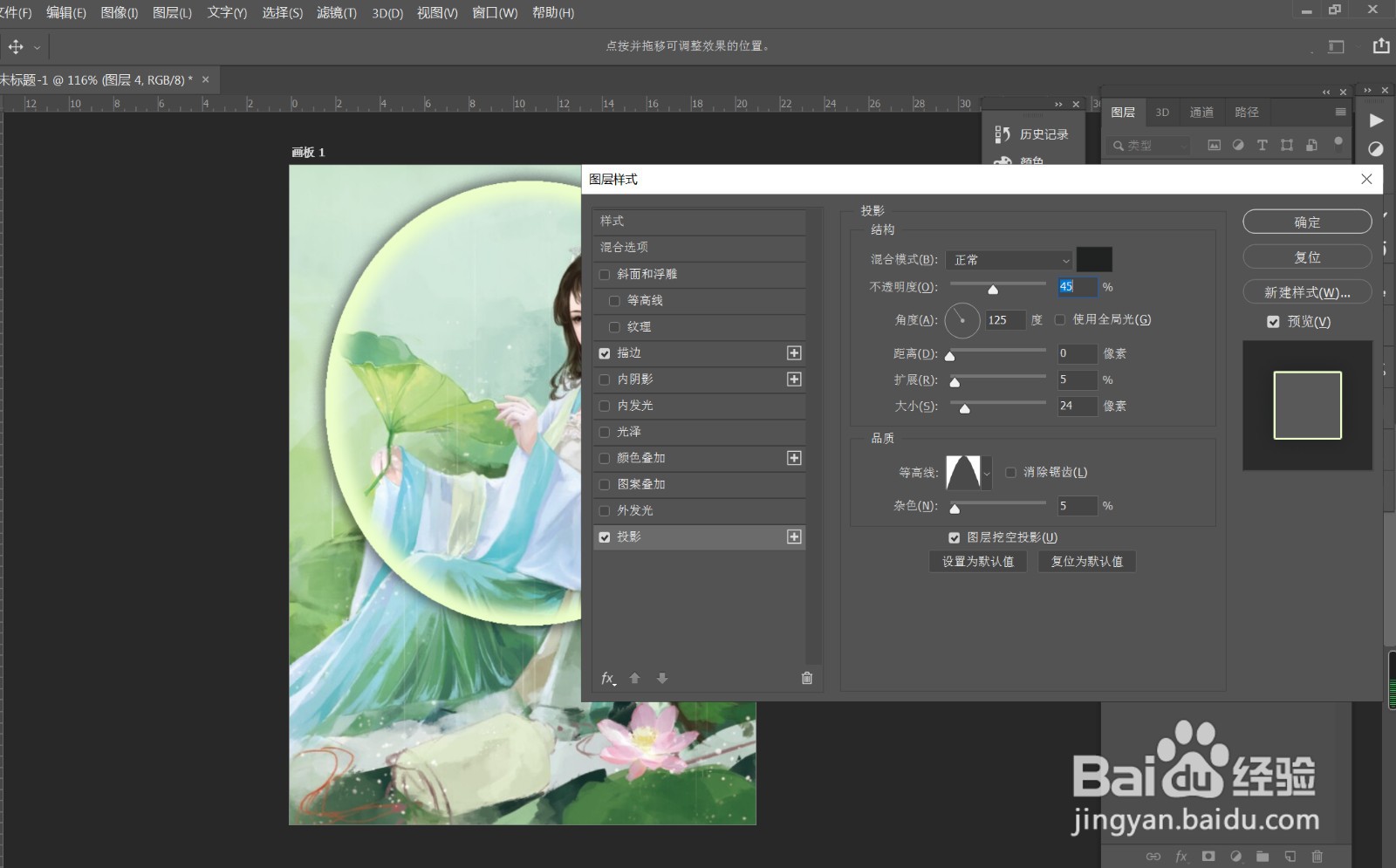The width and height of the screenshot is (1396, 868).
Task: Open the 滤镜 Filter menu
Action: click(x=337, y=12)
